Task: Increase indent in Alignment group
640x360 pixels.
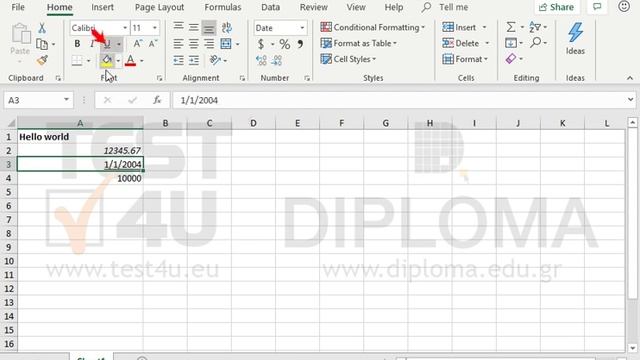Action: (194, 60)
